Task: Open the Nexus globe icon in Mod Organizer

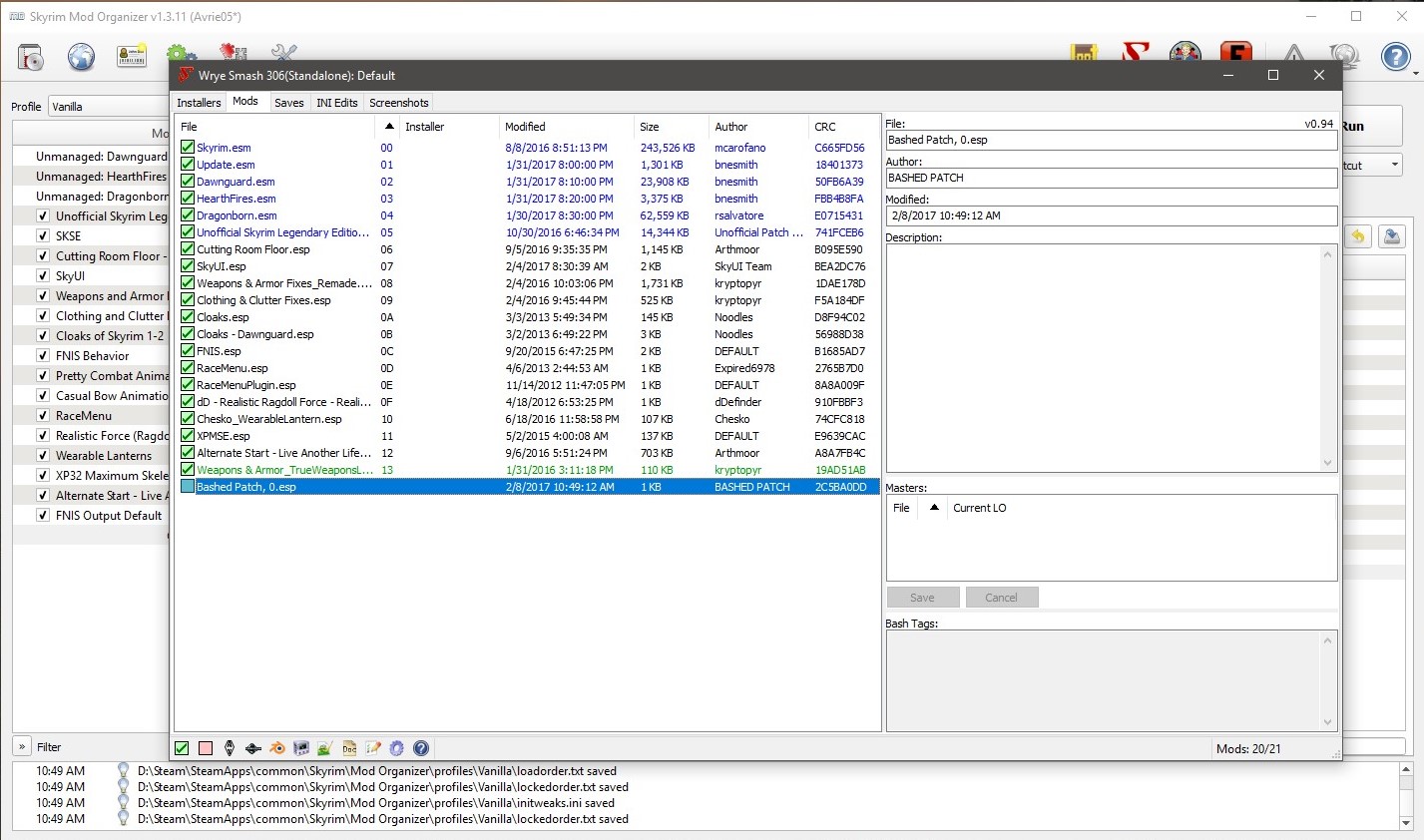Action: pyautogui.click(x=82, y=57)
